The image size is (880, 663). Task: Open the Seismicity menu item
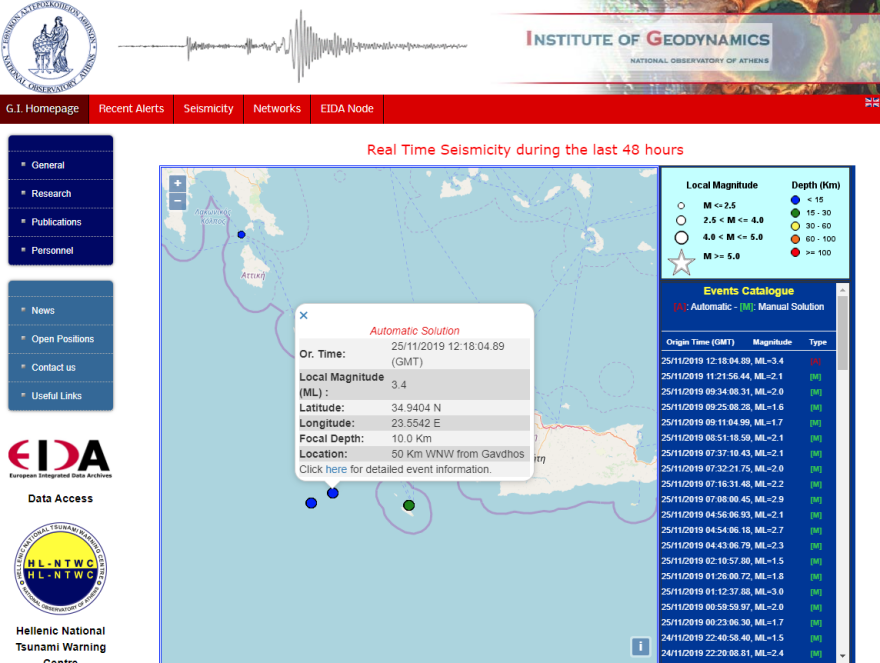[x=208, y=109]
